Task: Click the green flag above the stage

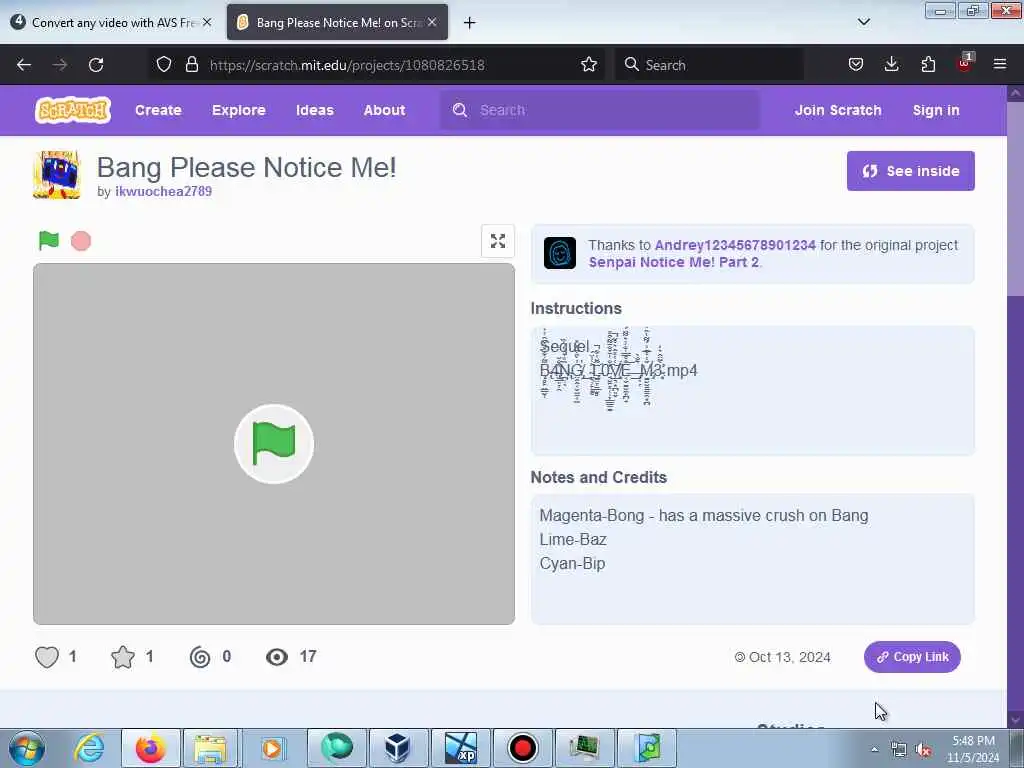Action: pyautogui.click(x=49, y=240)
